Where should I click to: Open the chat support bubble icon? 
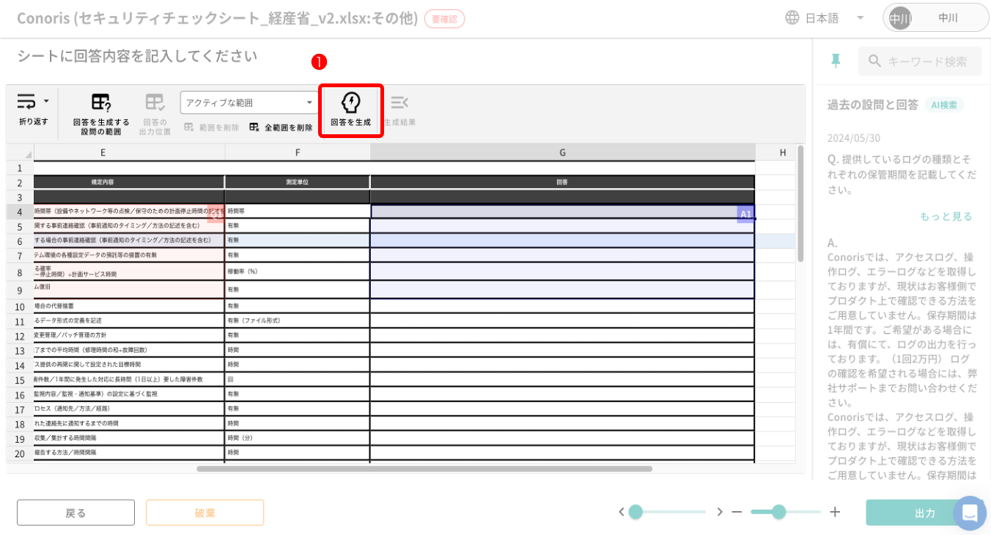point(968,513)
